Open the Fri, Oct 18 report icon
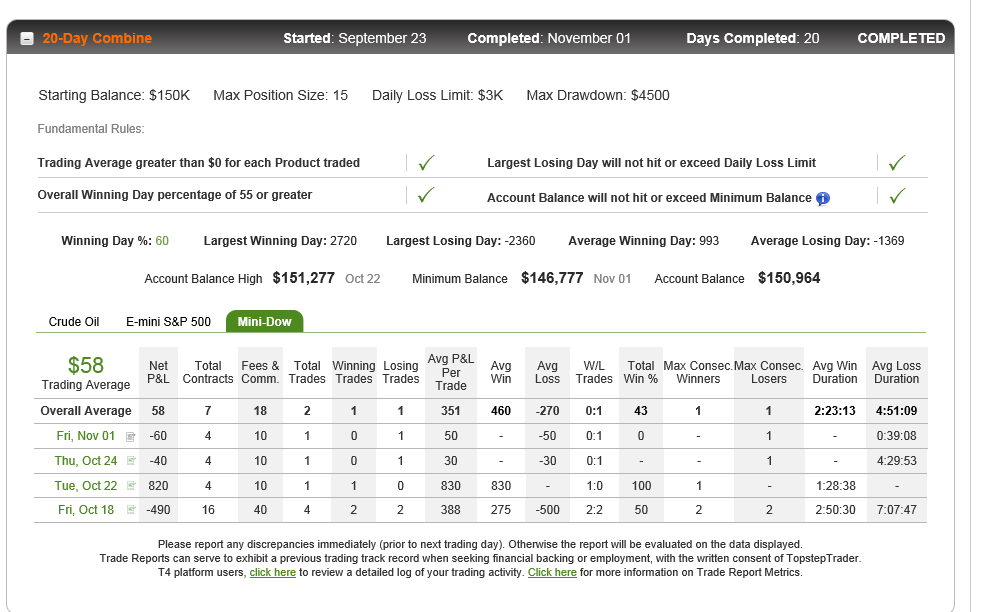This screenshot has height=612, width=985. 131,510
